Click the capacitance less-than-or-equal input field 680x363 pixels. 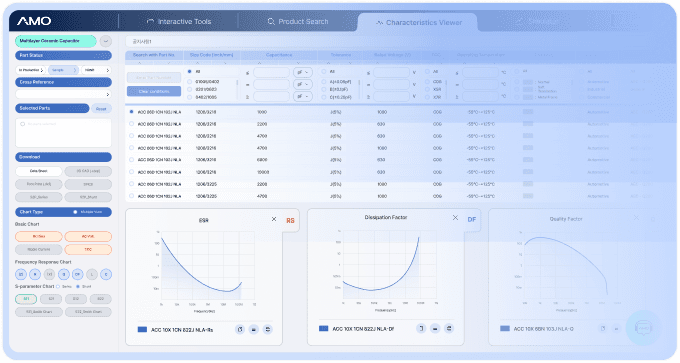pos(271,72)
